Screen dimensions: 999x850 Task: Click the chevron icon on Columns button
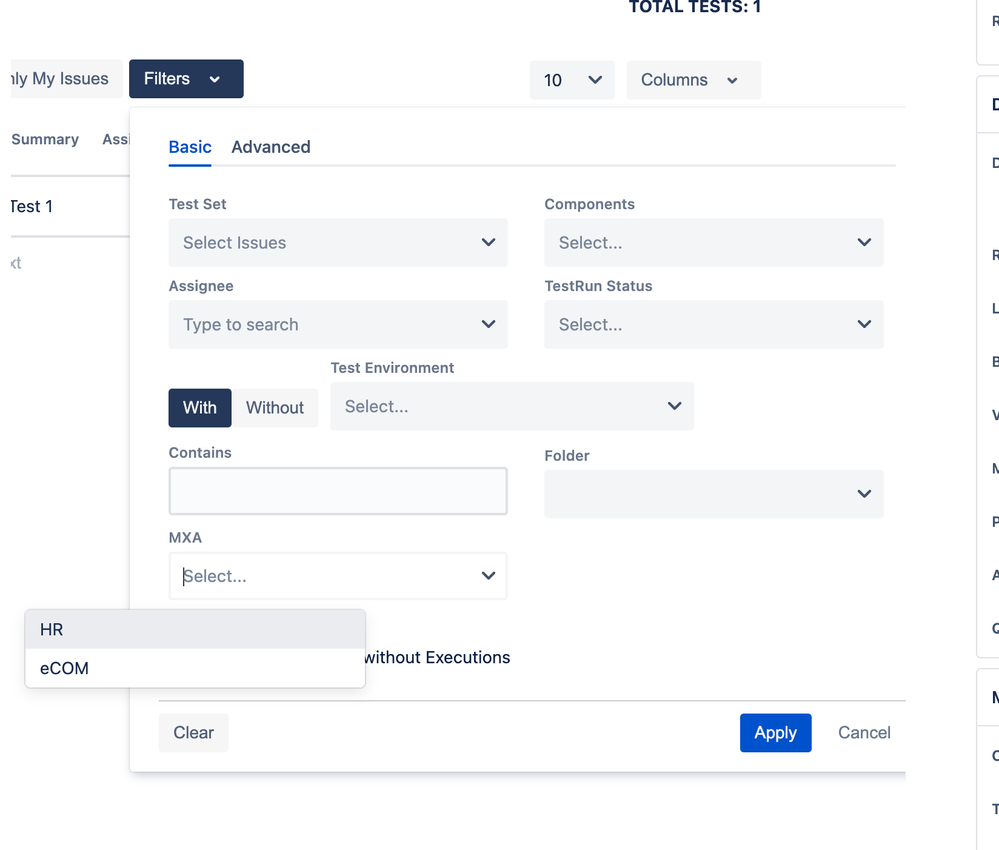coord(733,81)
